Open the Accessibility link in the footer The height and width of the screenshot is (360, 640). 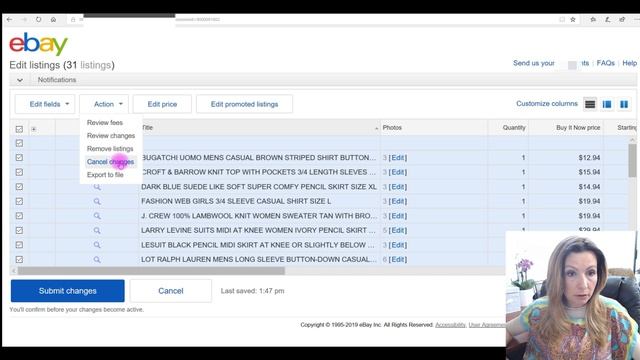[450, 325]
